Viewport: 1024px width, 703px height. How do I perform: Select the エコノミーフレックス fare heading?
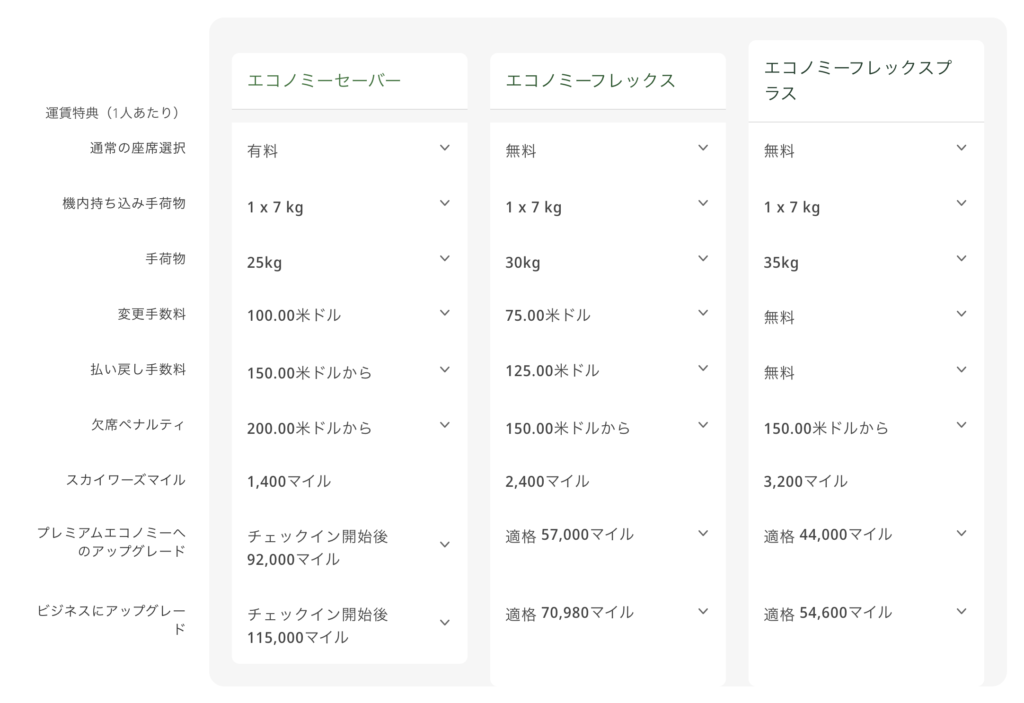click(590, 81)
